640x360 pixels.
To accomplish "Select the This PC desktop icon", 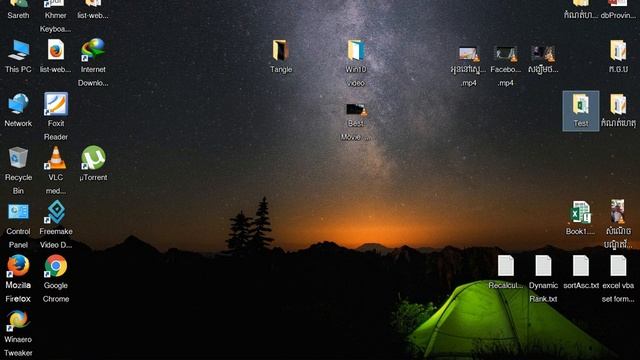I will pyautogui.click(x=18, y=56).
